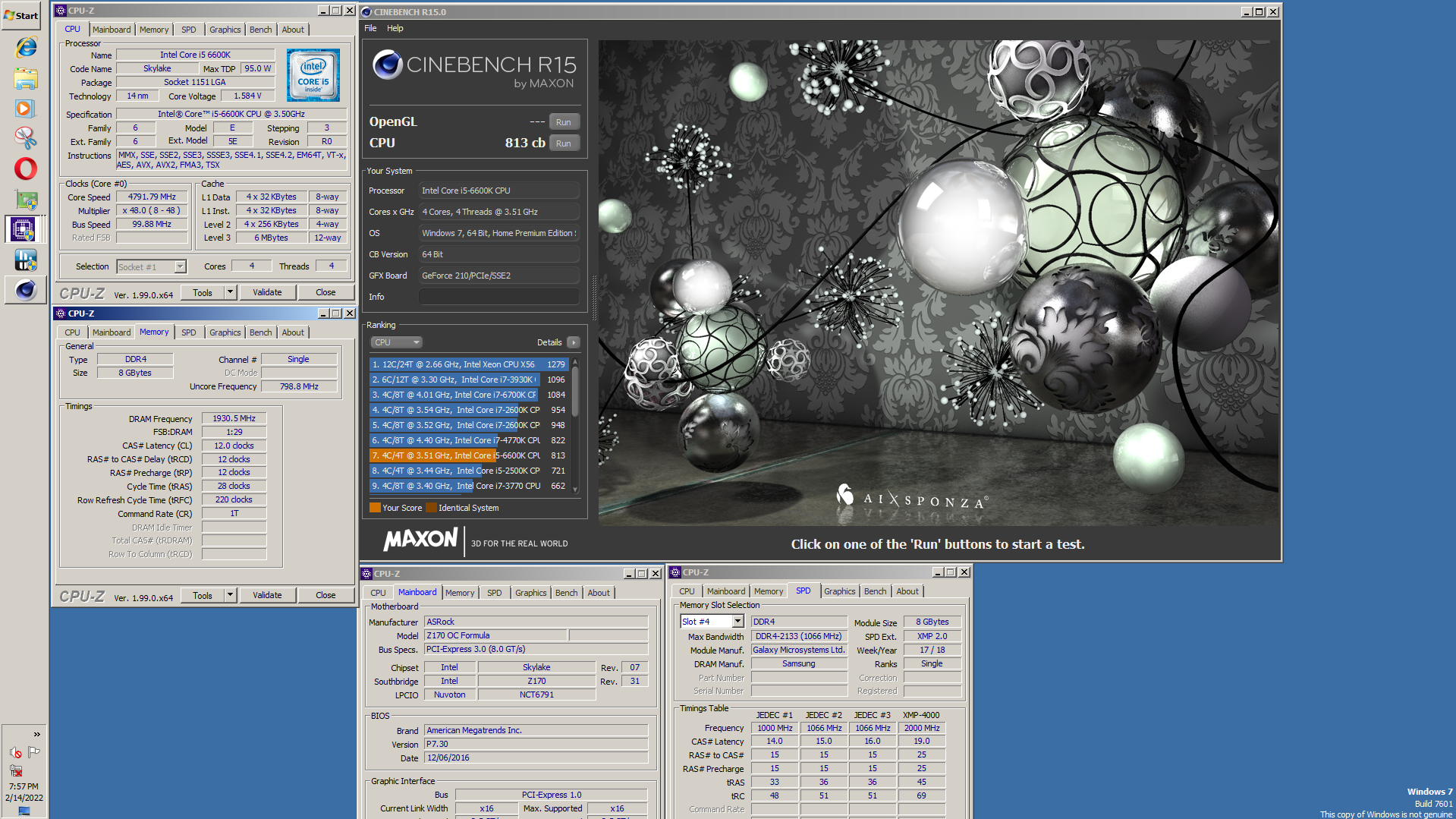Click Validate in the CPU-Z Memory window

pyautogui.click(x=267, y=595)
